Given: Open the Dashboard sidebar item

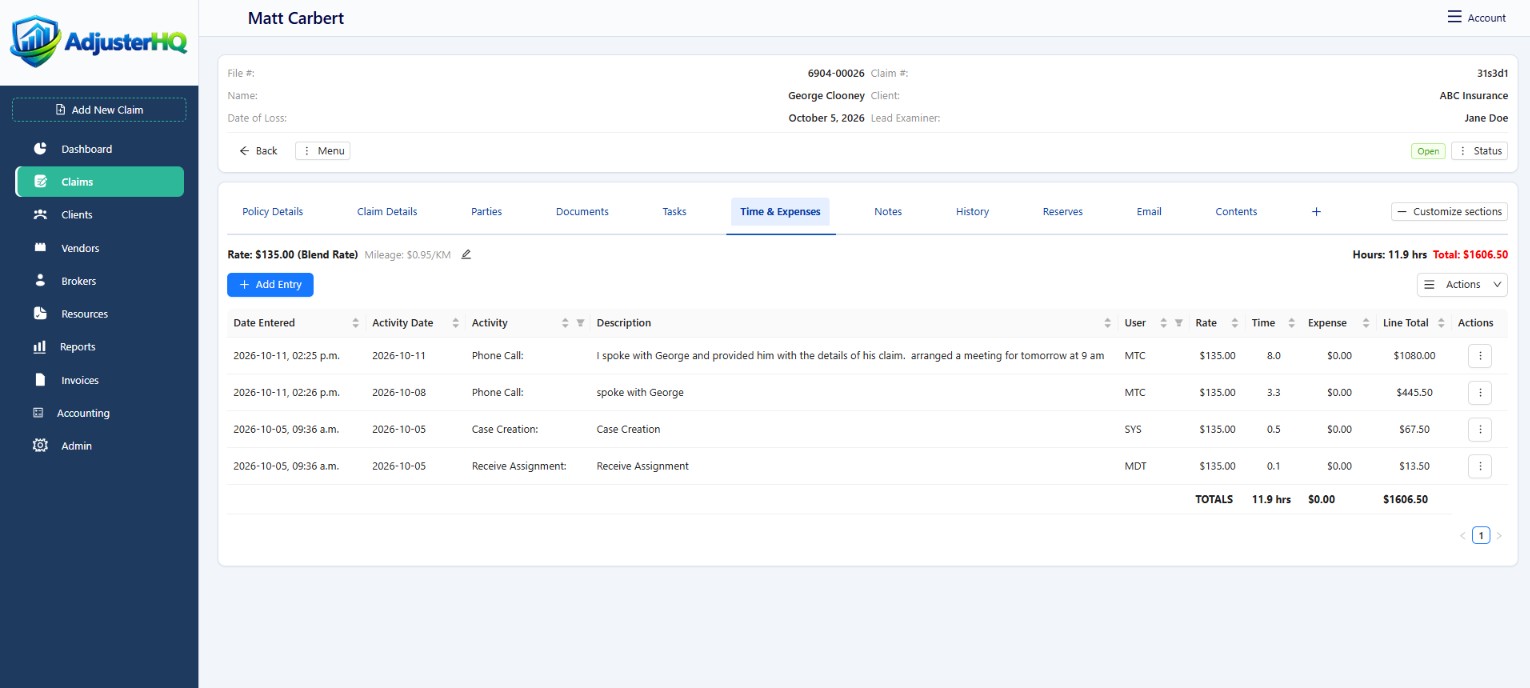Looking at the screenshot, I should tap(86, 149).
